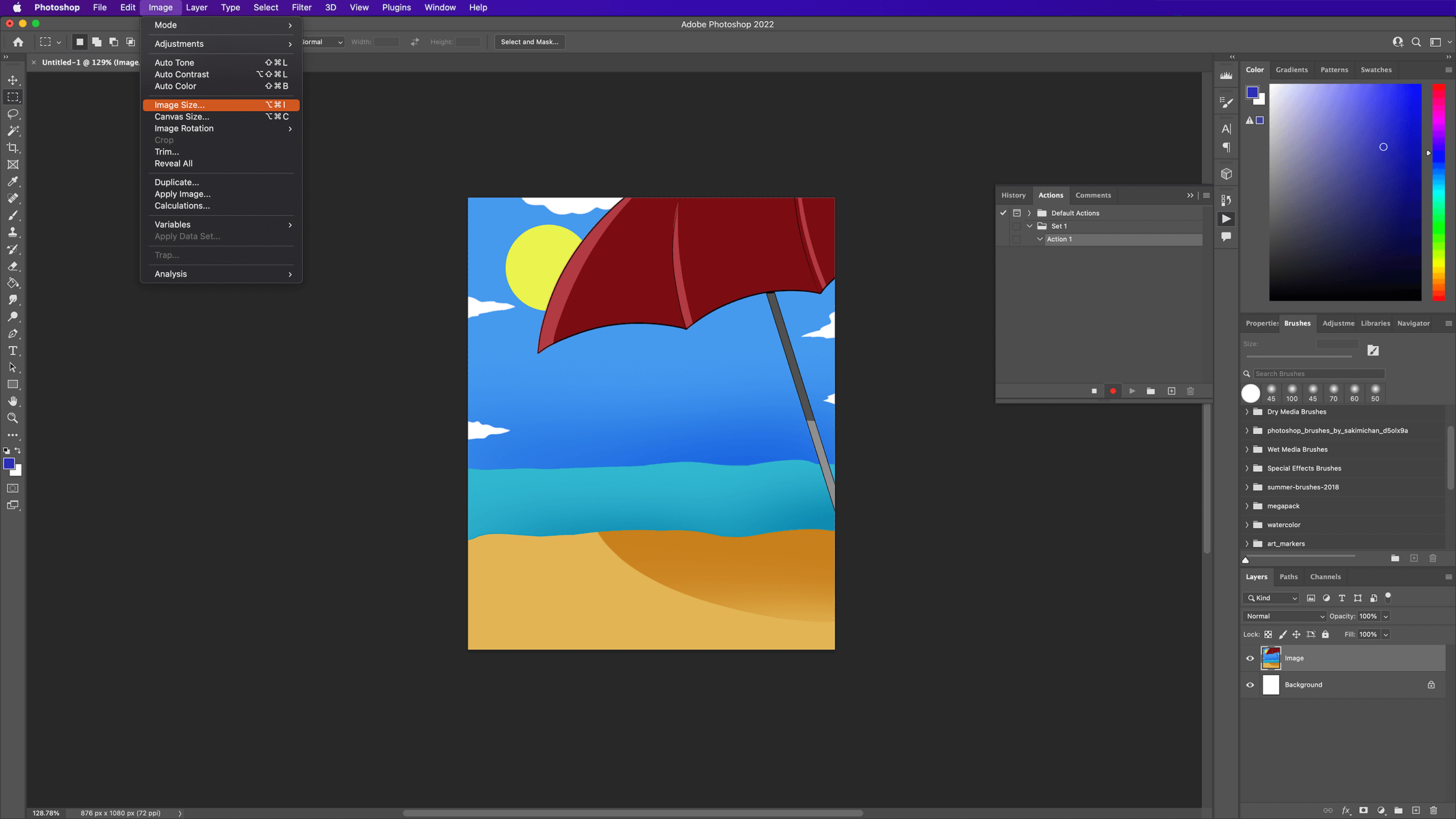Image resolution: width=1456 pixels, height=819 pixels.
Task: Pick the Lasso tool
Action: [x=13, y=114]
